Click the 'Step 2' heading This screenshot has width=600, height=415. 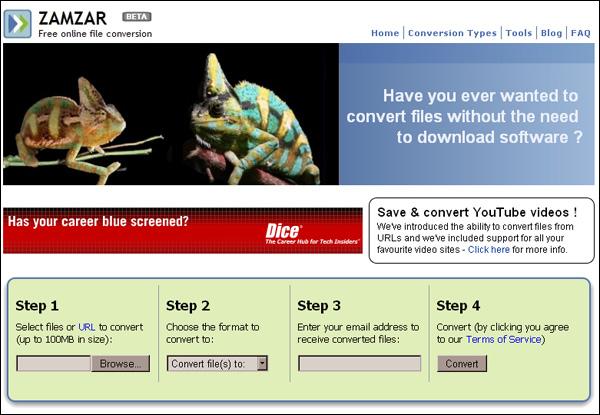188,306
